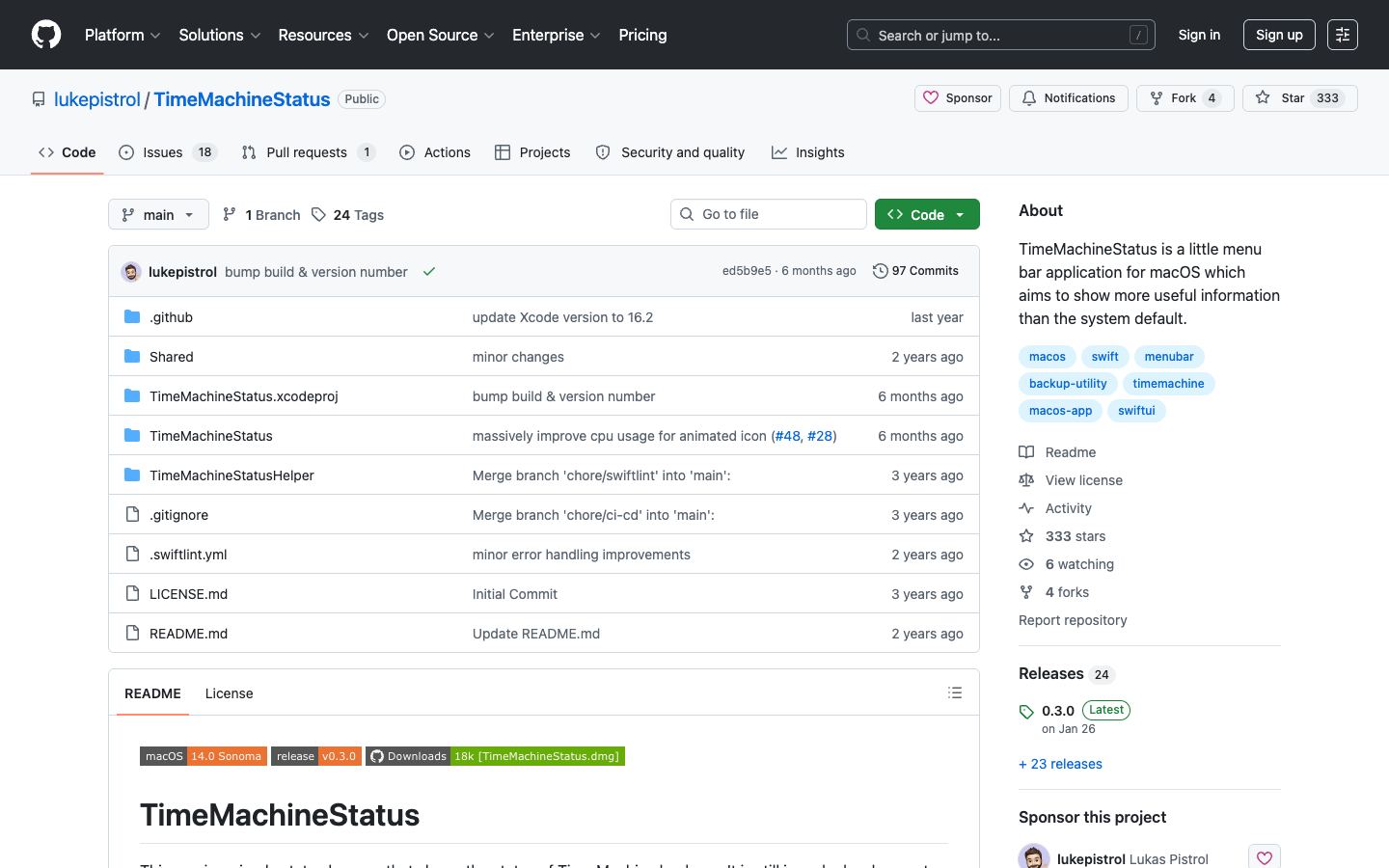Open the Pricing link
The height and width of the screenshot is (868, 1389).
click(x=642, y=35)
